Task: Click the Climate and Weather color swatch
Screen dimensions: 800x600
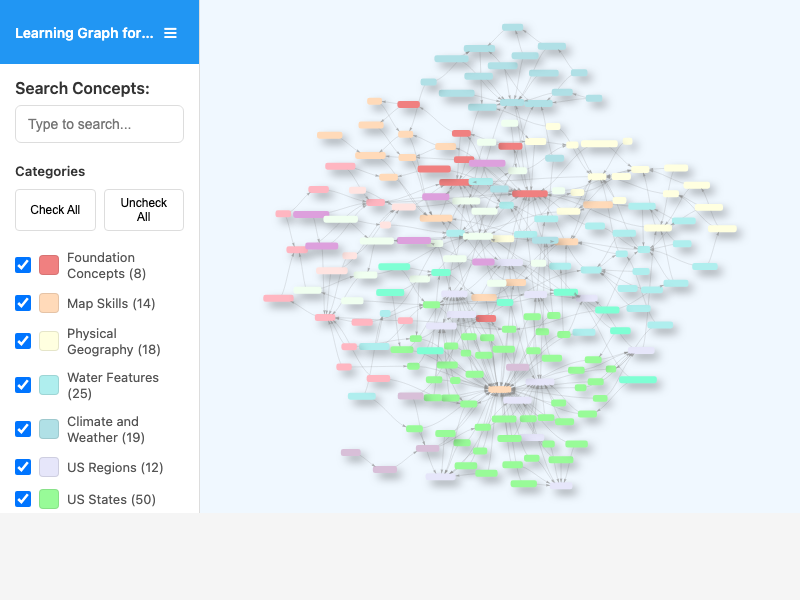Action: pos(49,428)
